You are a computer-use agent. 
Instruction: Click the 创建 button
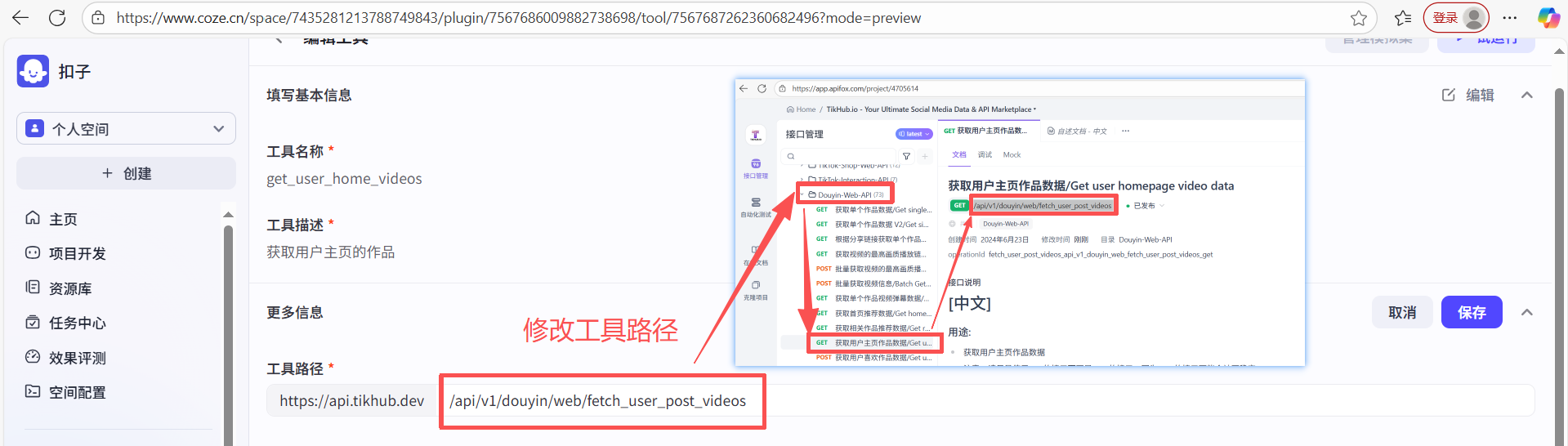[x=126, y=174]
